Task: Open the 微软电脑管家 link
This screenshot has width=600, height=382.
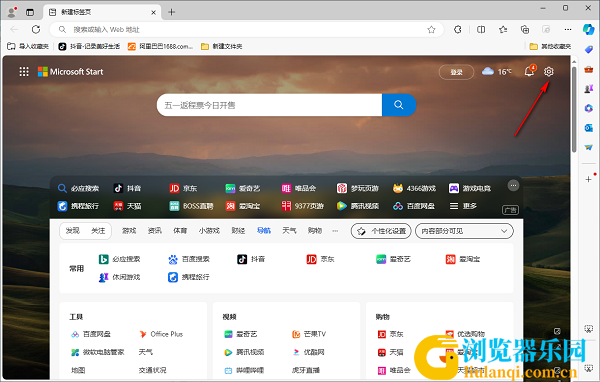Action: point(98,352)
